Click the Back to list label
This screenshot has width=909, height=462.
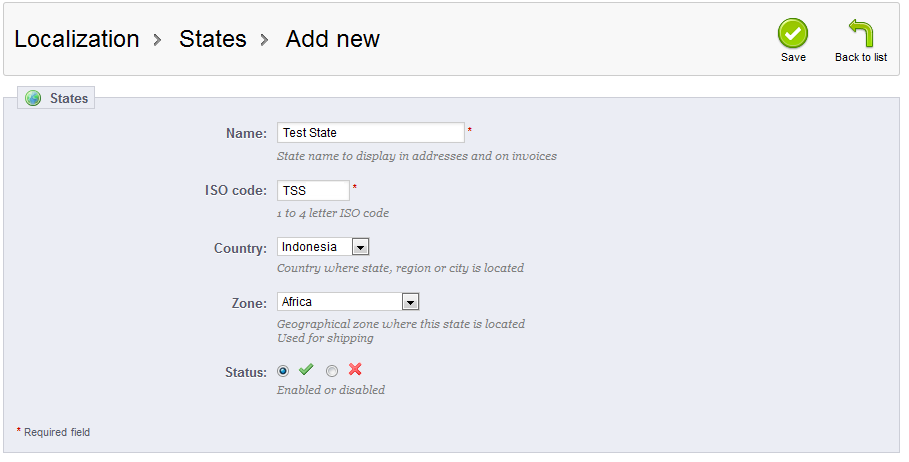coord(861,58)
